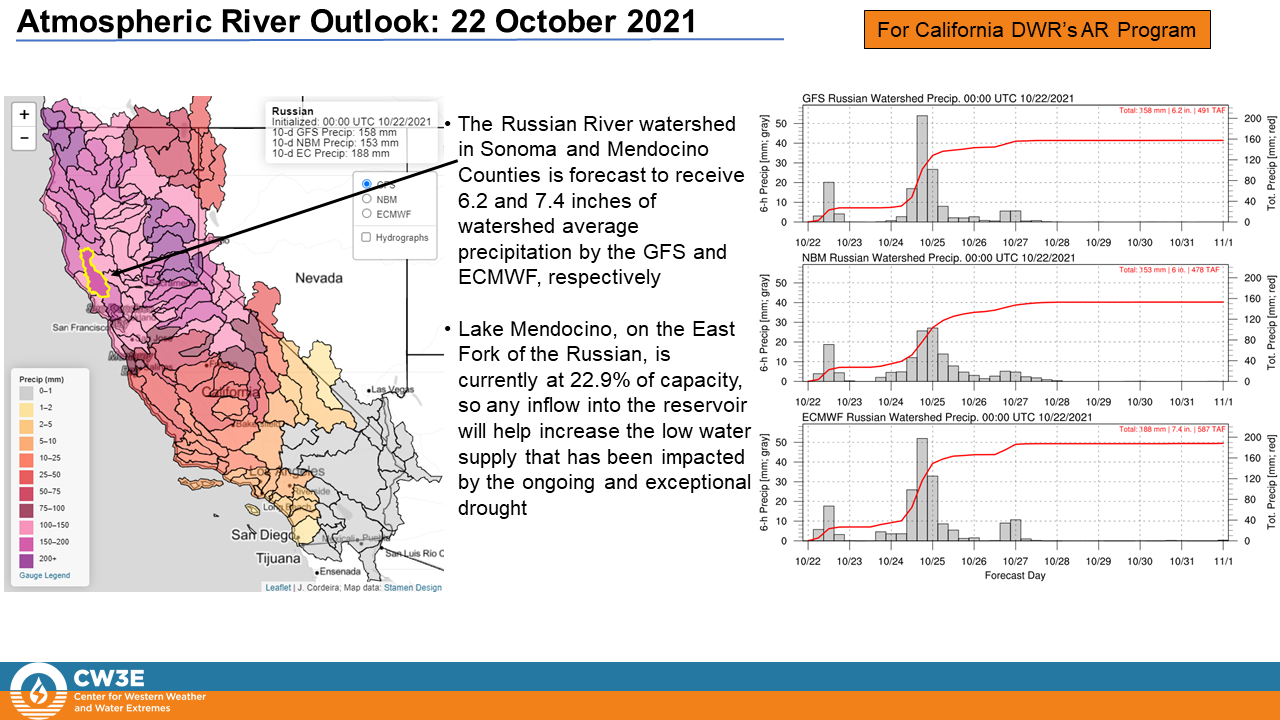Screen dimensions: 1280x720
Task: Zoom out of the map
Action: click(24, 138)
